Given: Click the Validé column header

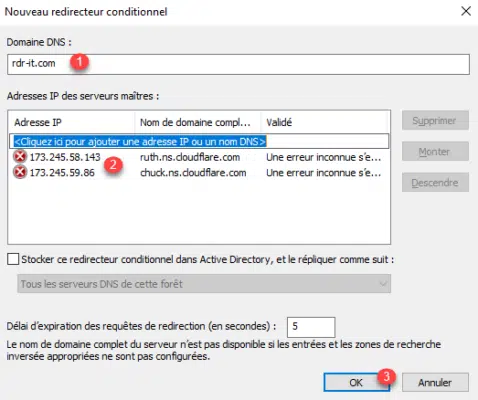Looking at the screenshot, I should (x=324, y=122).
